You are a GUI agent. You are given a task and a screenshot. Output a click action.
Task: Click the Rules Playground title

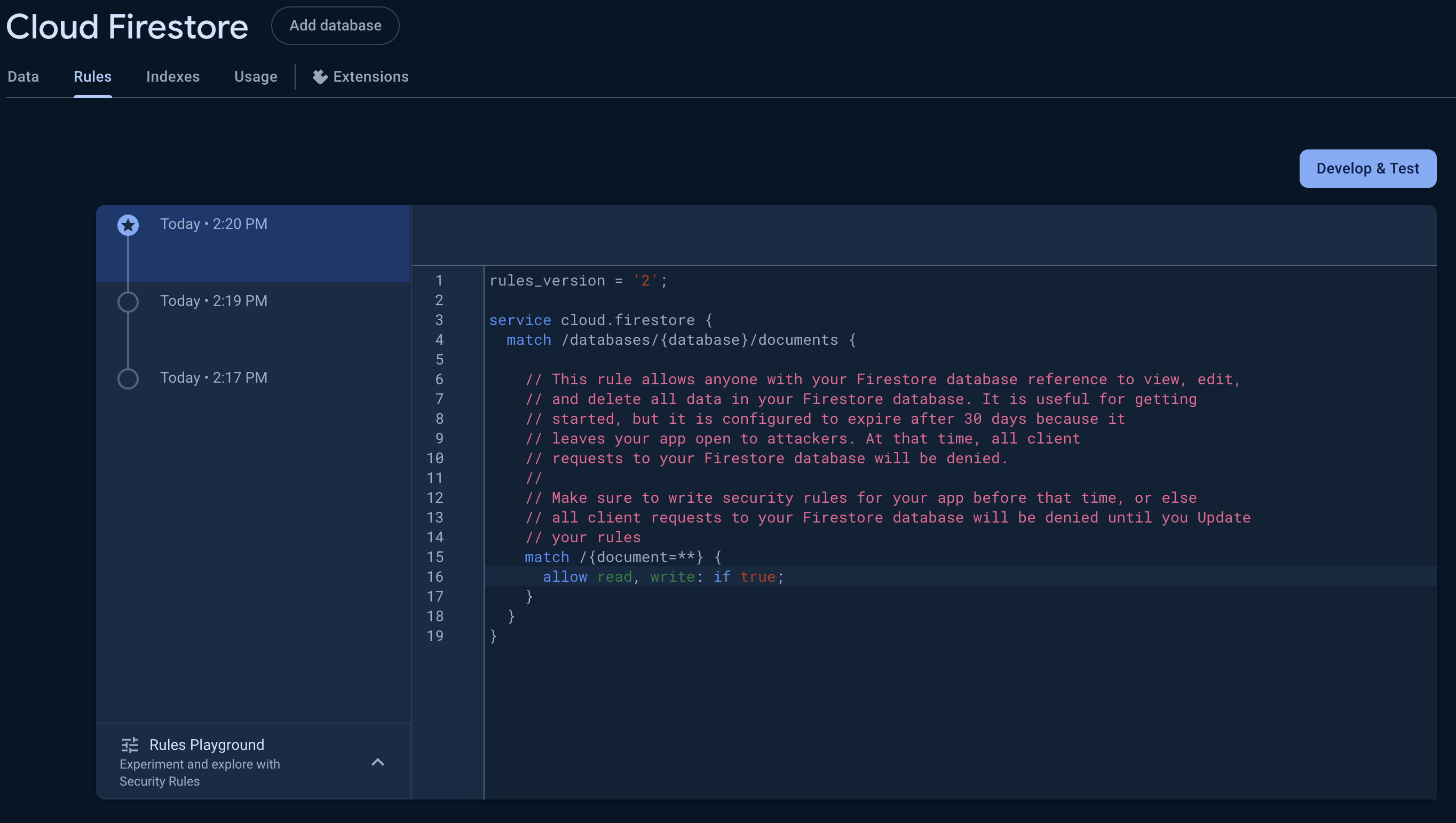tap(207, 745)
